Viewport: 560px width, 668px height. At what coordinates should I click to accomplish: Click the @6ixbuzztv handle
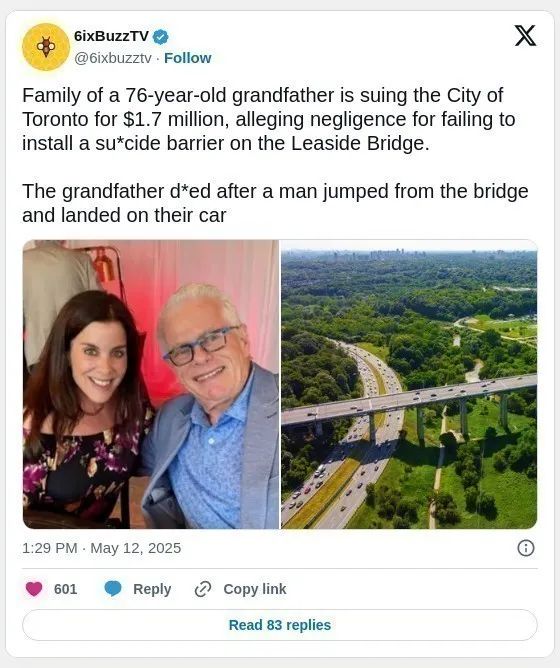tap(113, 58)
